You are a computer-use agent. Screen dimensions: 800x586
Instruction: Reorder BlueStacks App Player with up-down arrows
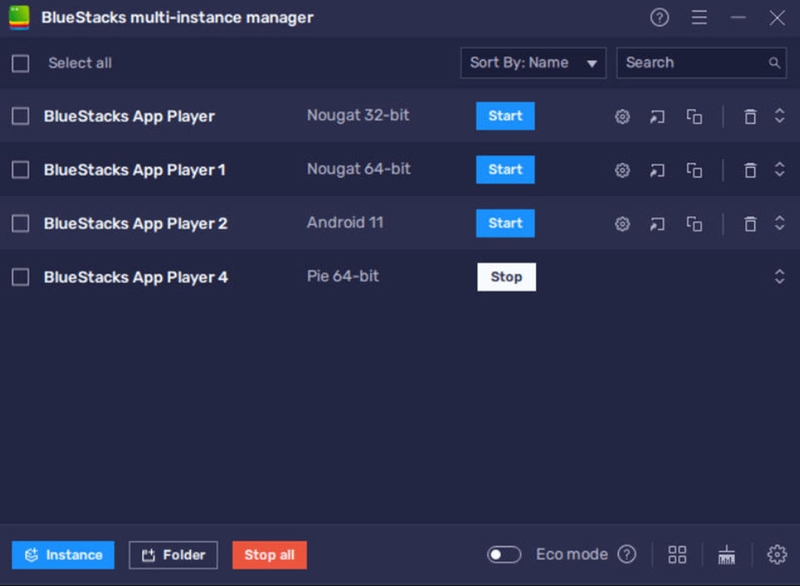click(x=779, y=116)
